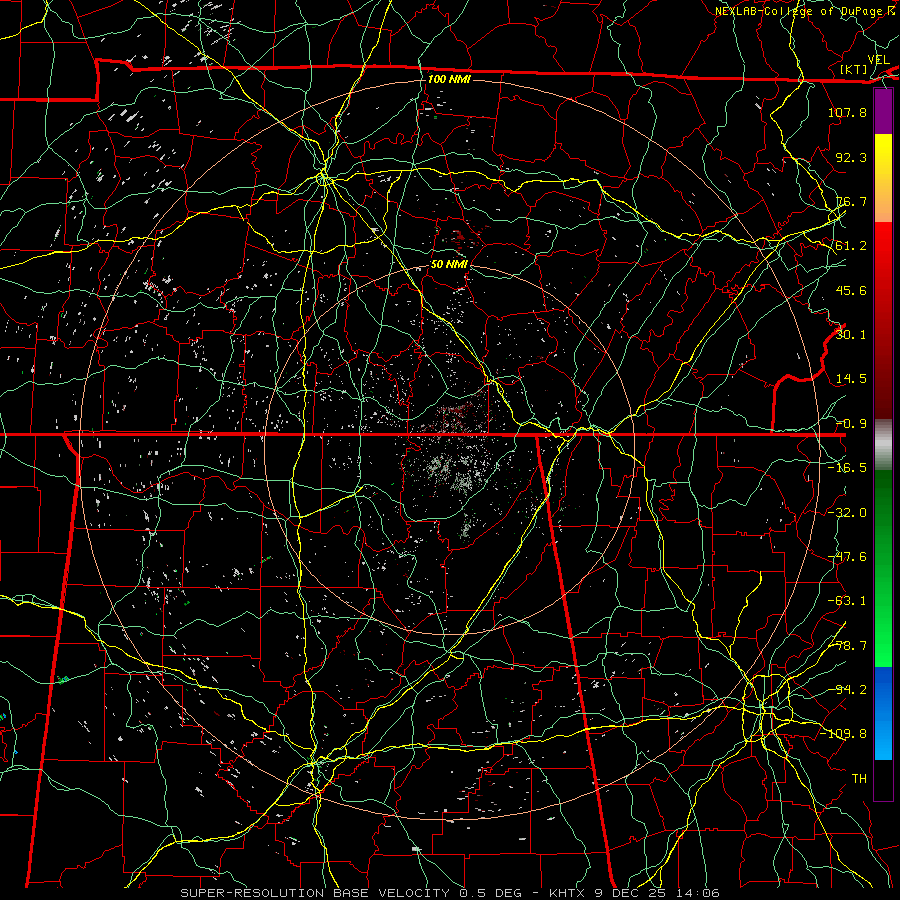Click the Super-Resolution Base Velocity footer caption
The width and height of the screenshot is (900, 900).
tap(449, 893)
